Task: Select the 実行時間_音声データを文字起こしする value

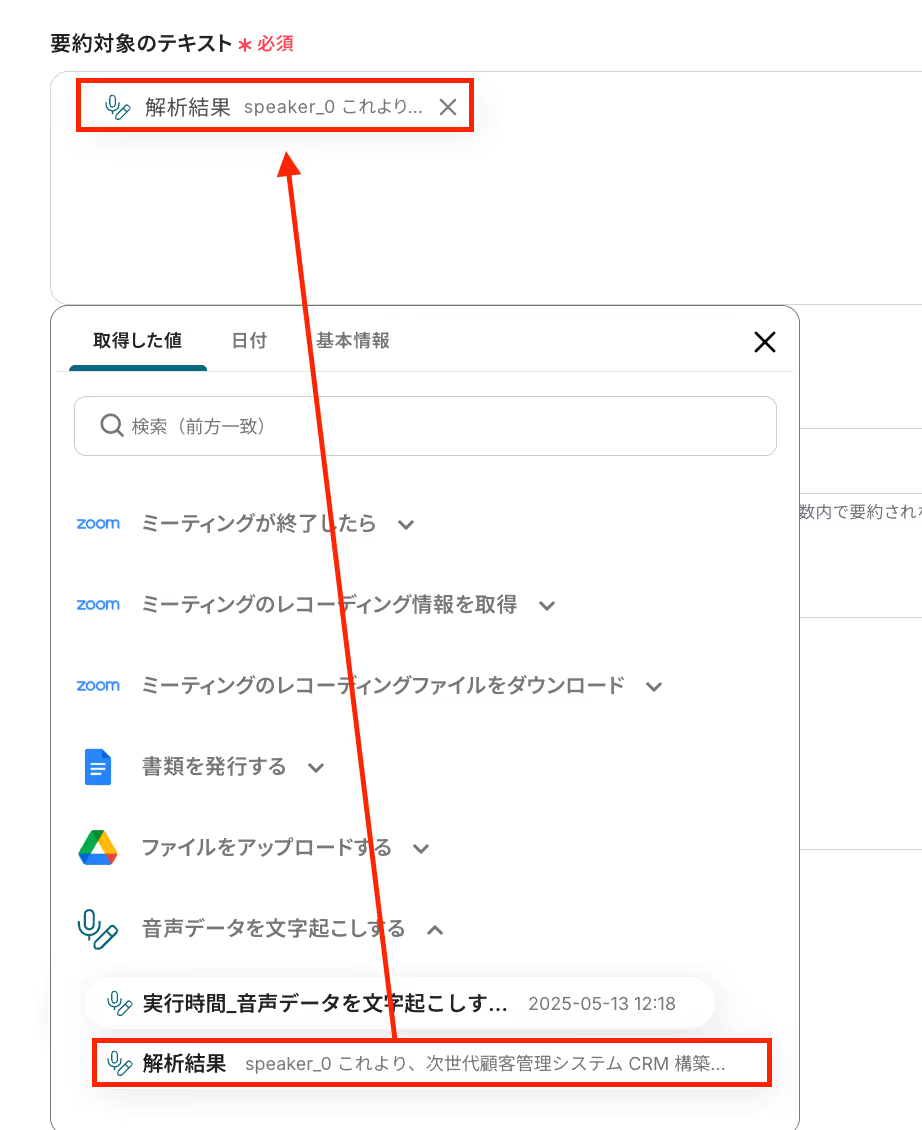Action: pos(399,1003)
